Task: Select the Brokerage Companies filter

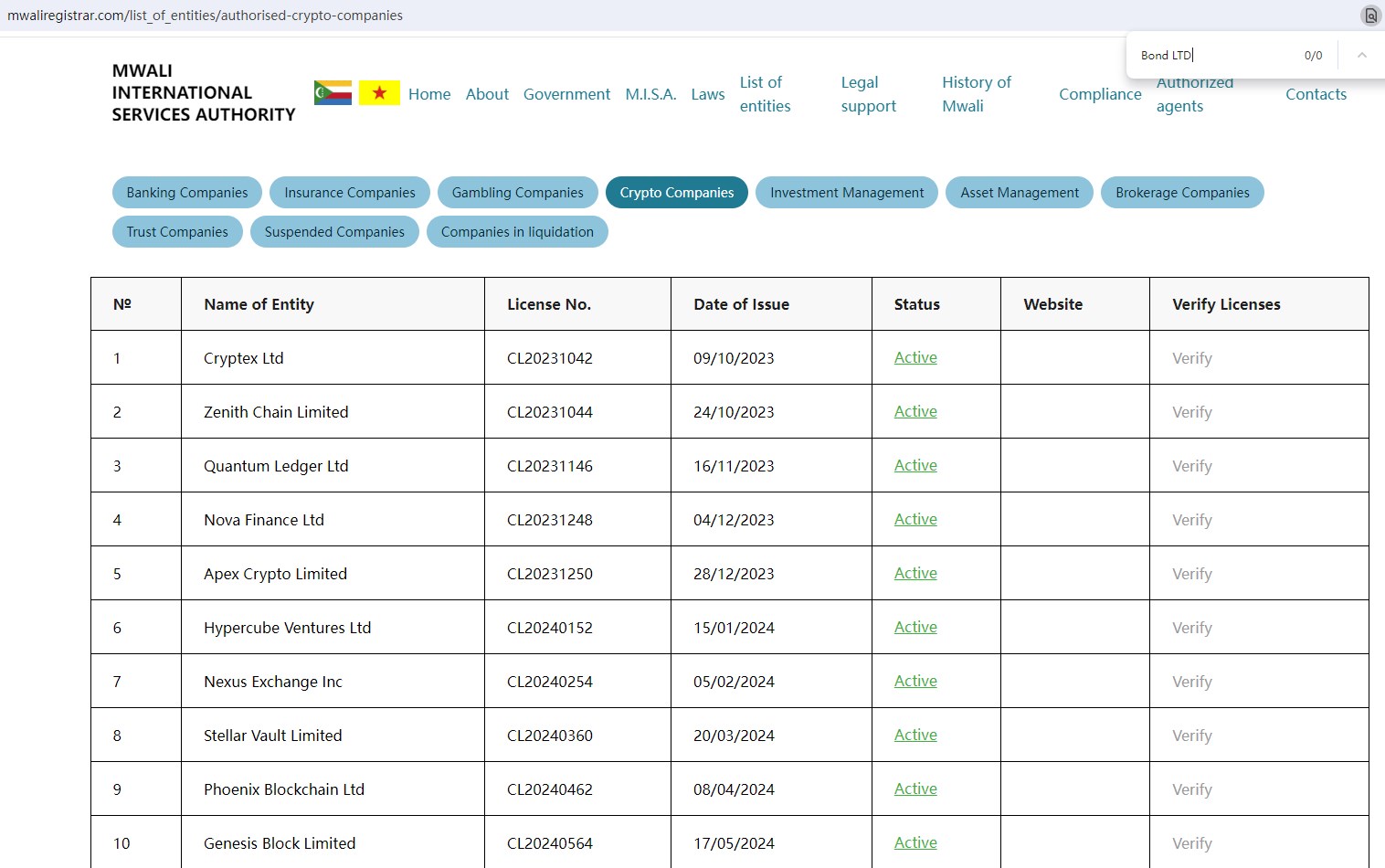Action: point(1182,192)
